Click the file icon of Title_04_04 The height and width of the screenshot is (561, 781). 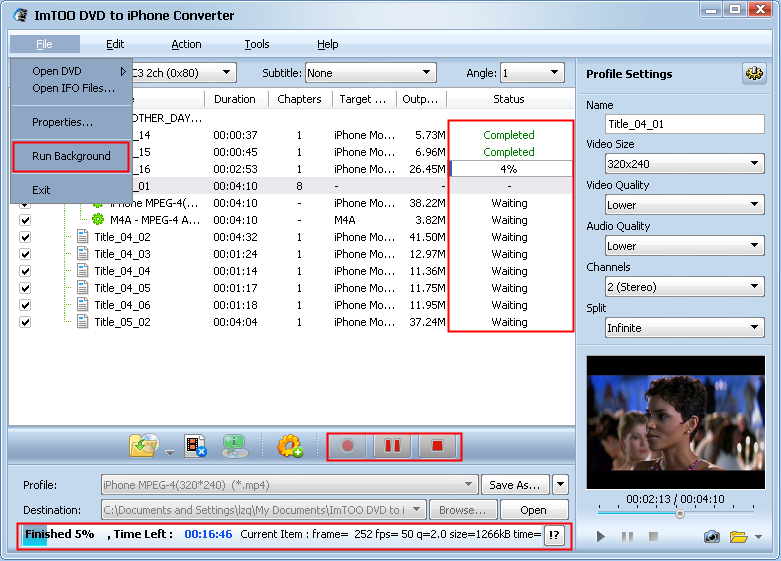[83, 271]
